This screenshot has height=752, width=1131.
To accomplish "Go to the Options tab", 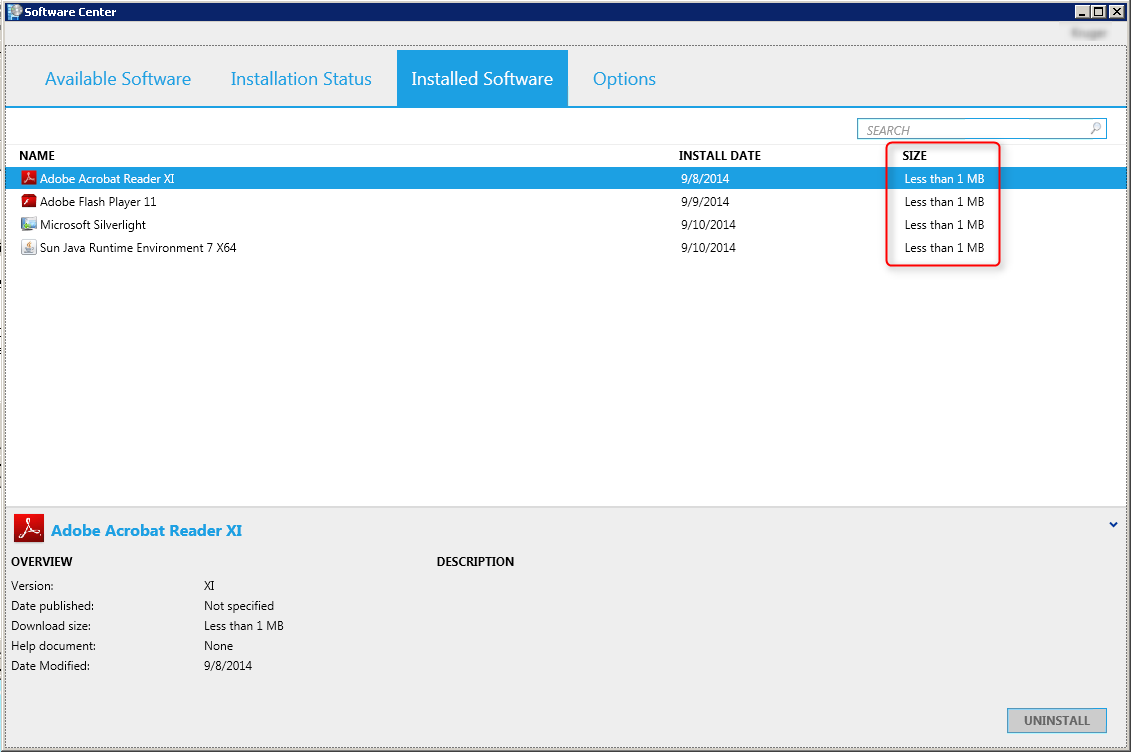I will [x=625, y=79].
